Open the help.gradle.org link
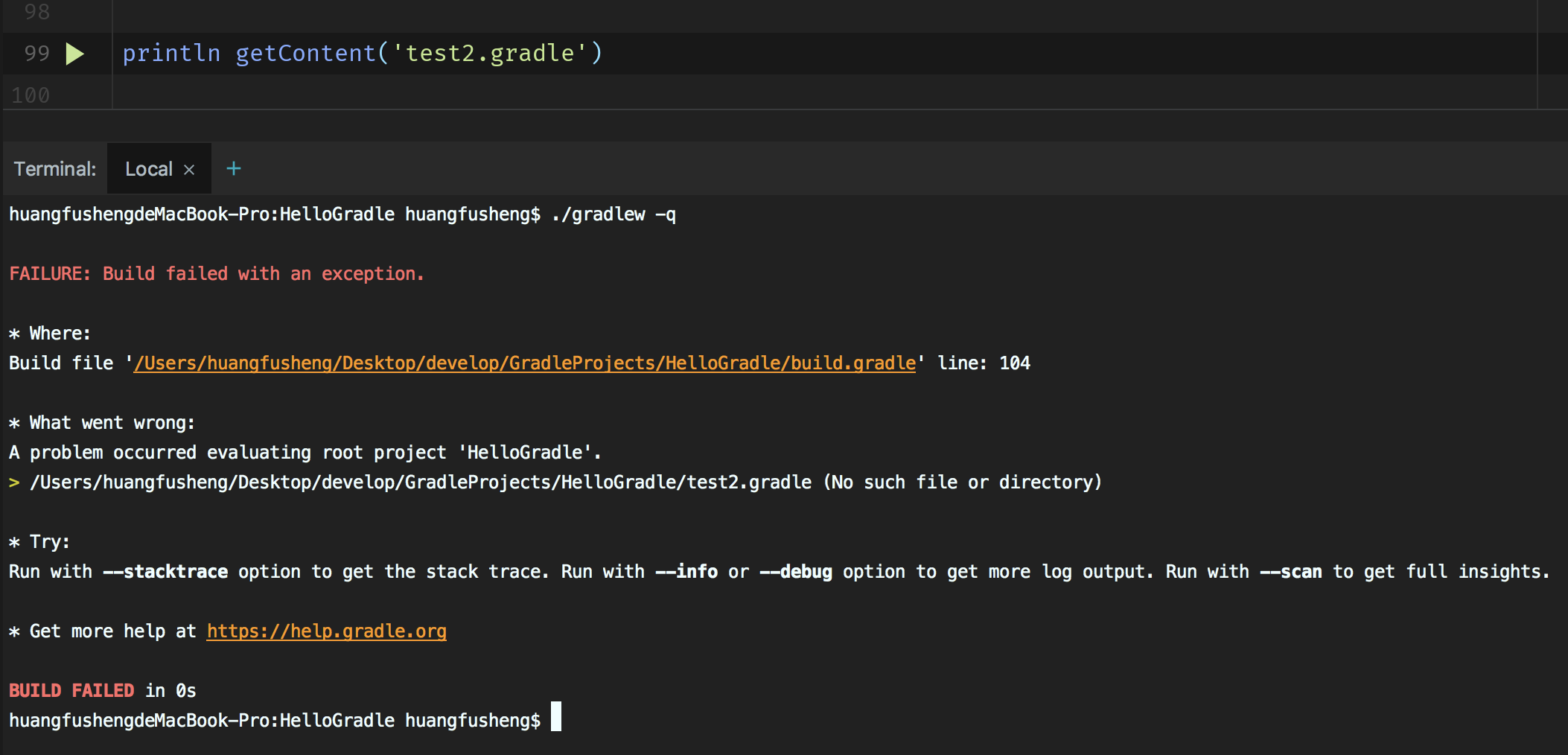Viewport: 1568px width, 755px height. tap(327, 631)
